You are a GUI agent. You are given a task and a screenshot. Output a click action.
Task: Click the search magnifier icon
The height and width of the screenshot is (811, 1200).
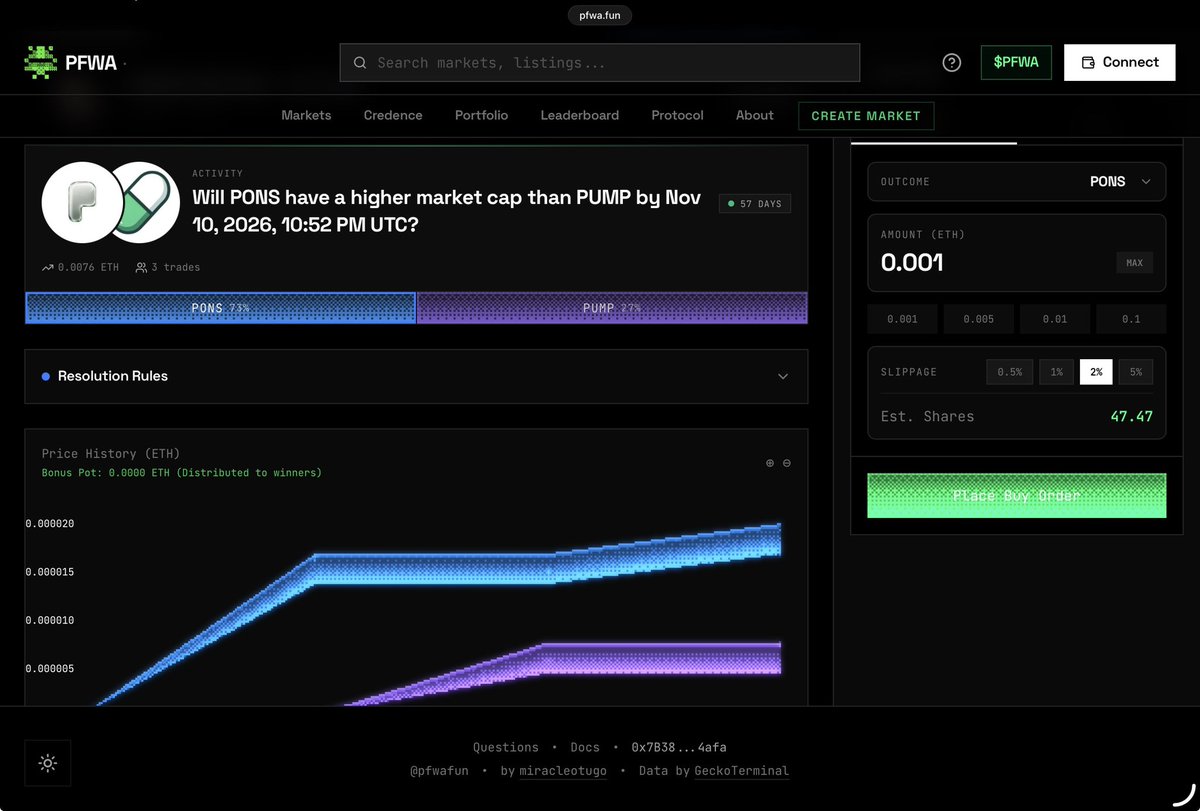pyautogui.click(x=360, y=62)
